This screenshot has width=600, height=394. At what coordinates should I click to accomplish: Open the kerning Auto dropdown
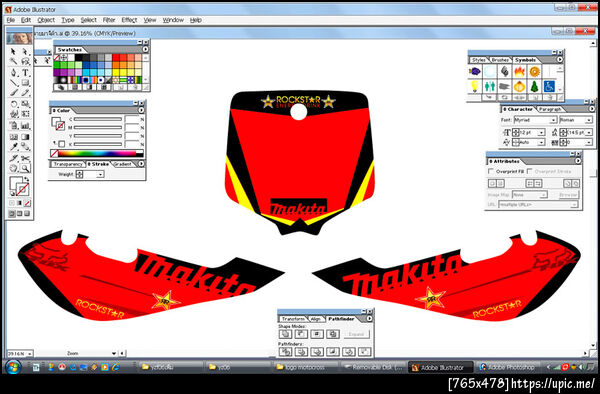[x=541, y=142]
